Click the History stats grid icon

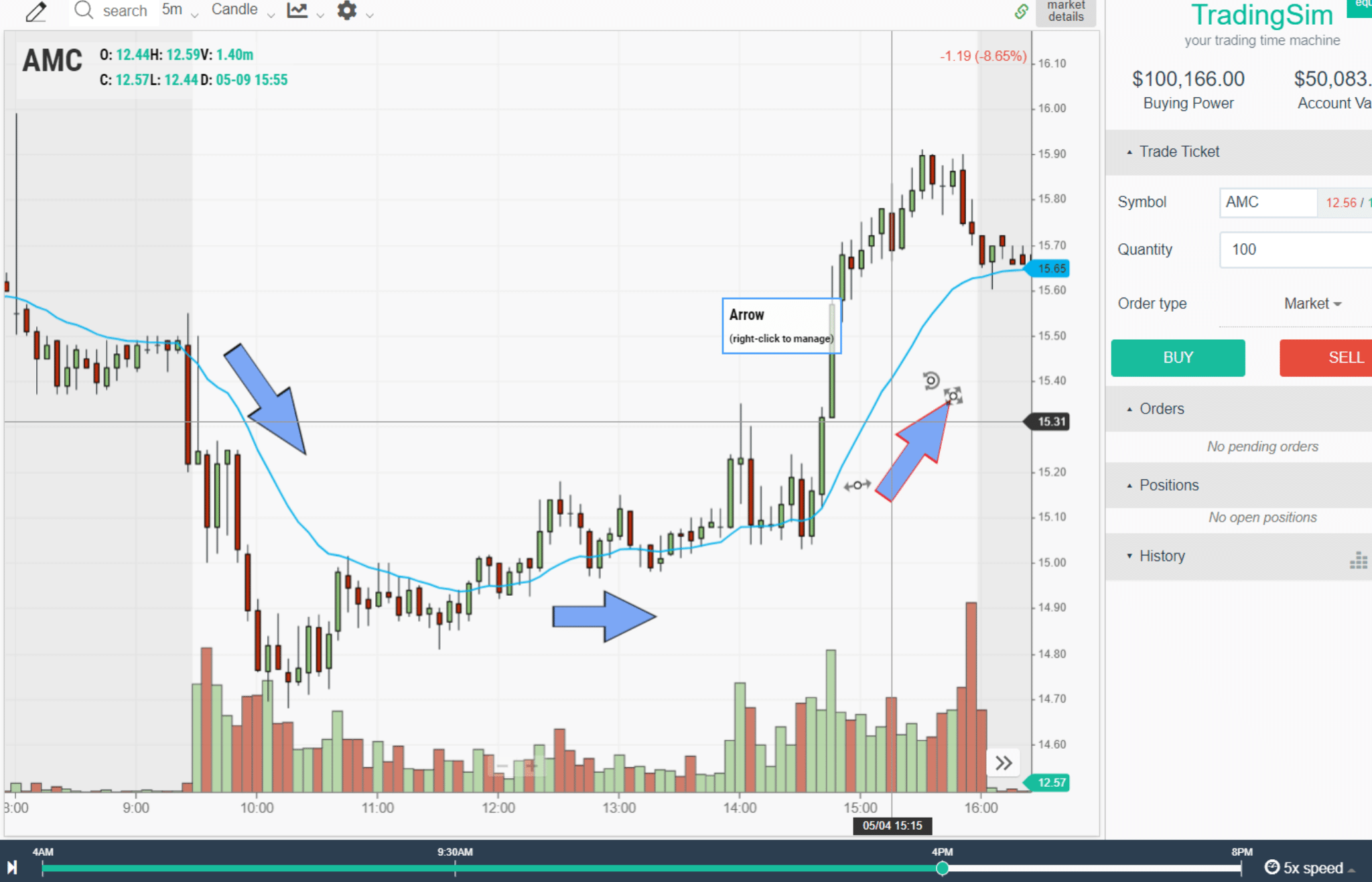[1359, 560]
